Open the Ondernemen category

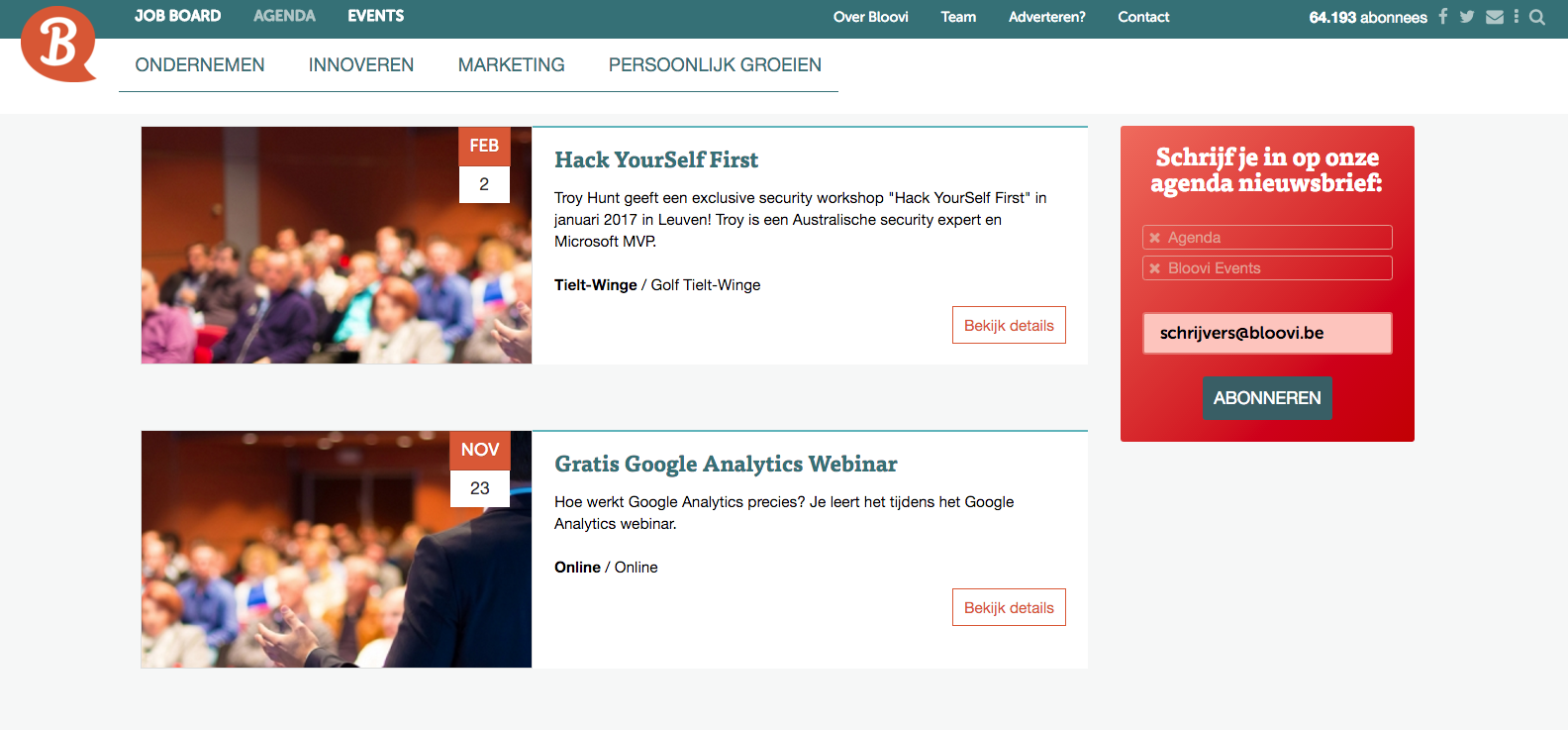[200, 65]
